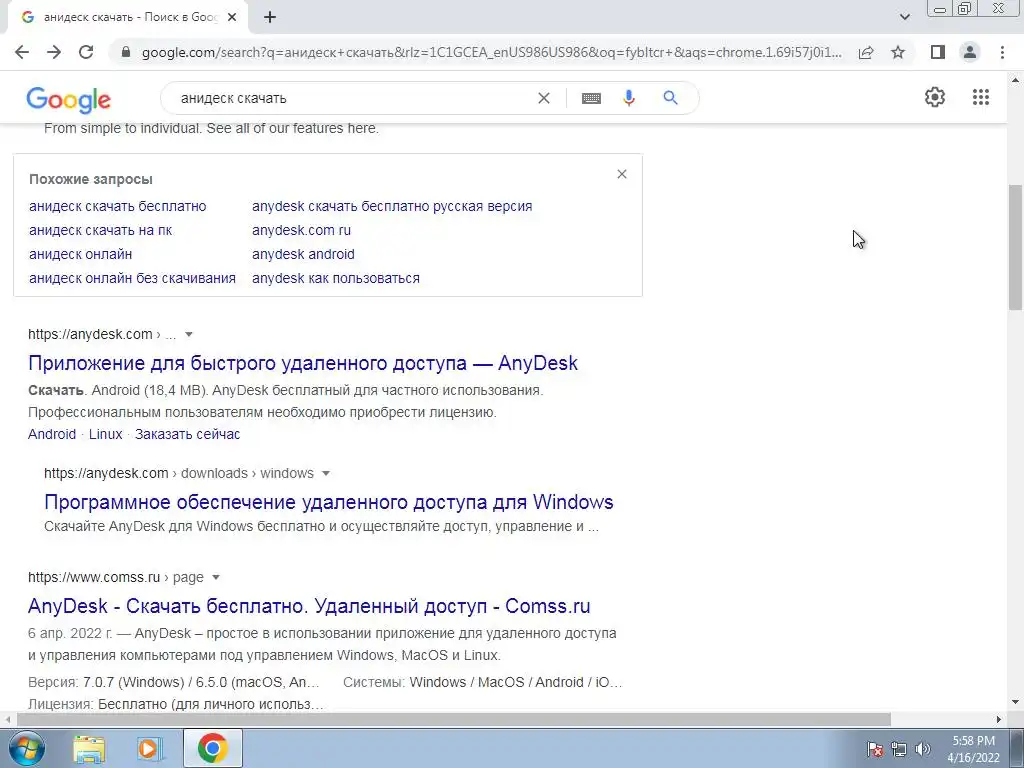Open the side panel icon in Chrome toolbar
Image resolution: width=1024 pixels, height=768 pixels.
[x=938, y=52]
